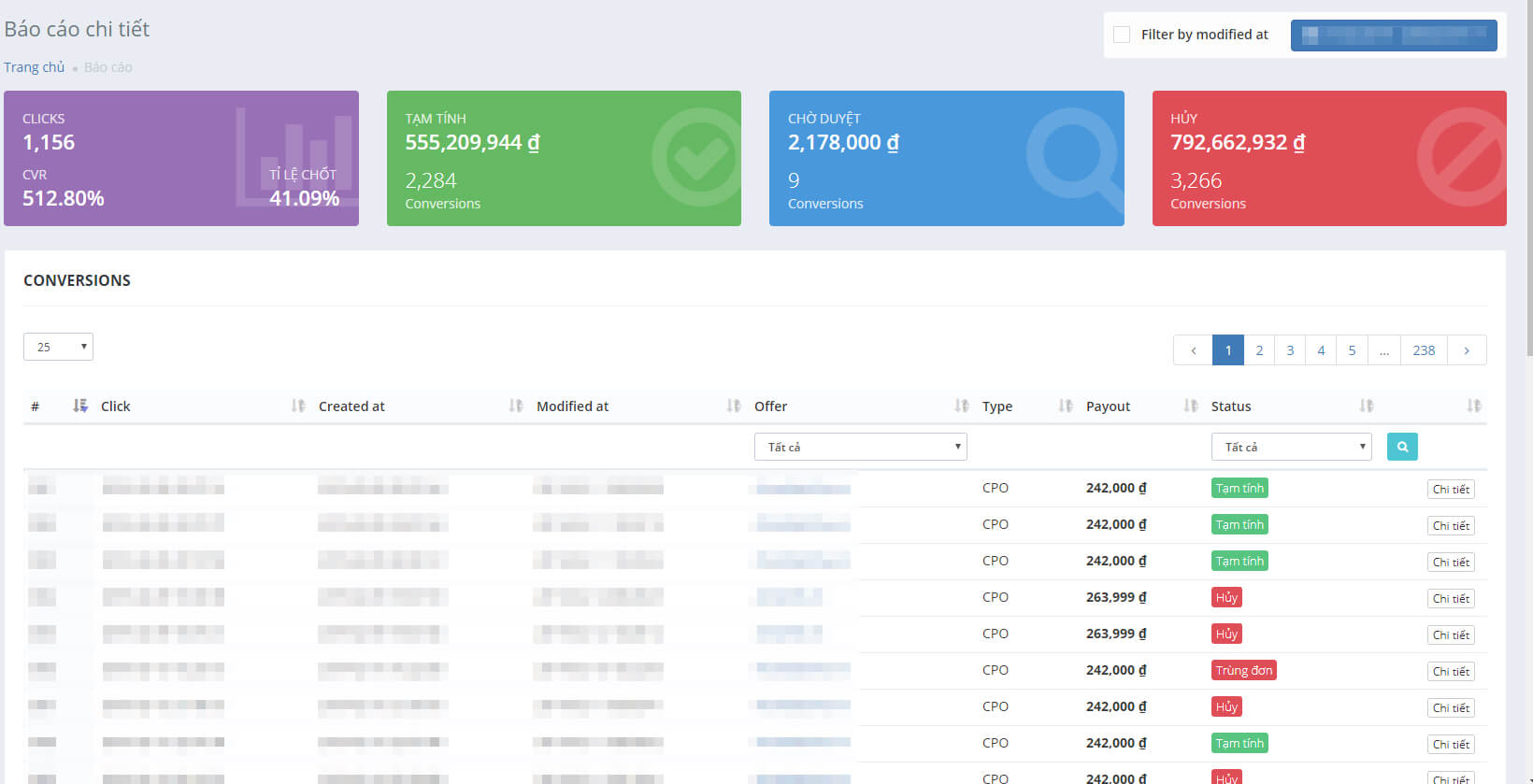Sort by the # column sort icon
1533x784 pixels.
tap(80, 406)
